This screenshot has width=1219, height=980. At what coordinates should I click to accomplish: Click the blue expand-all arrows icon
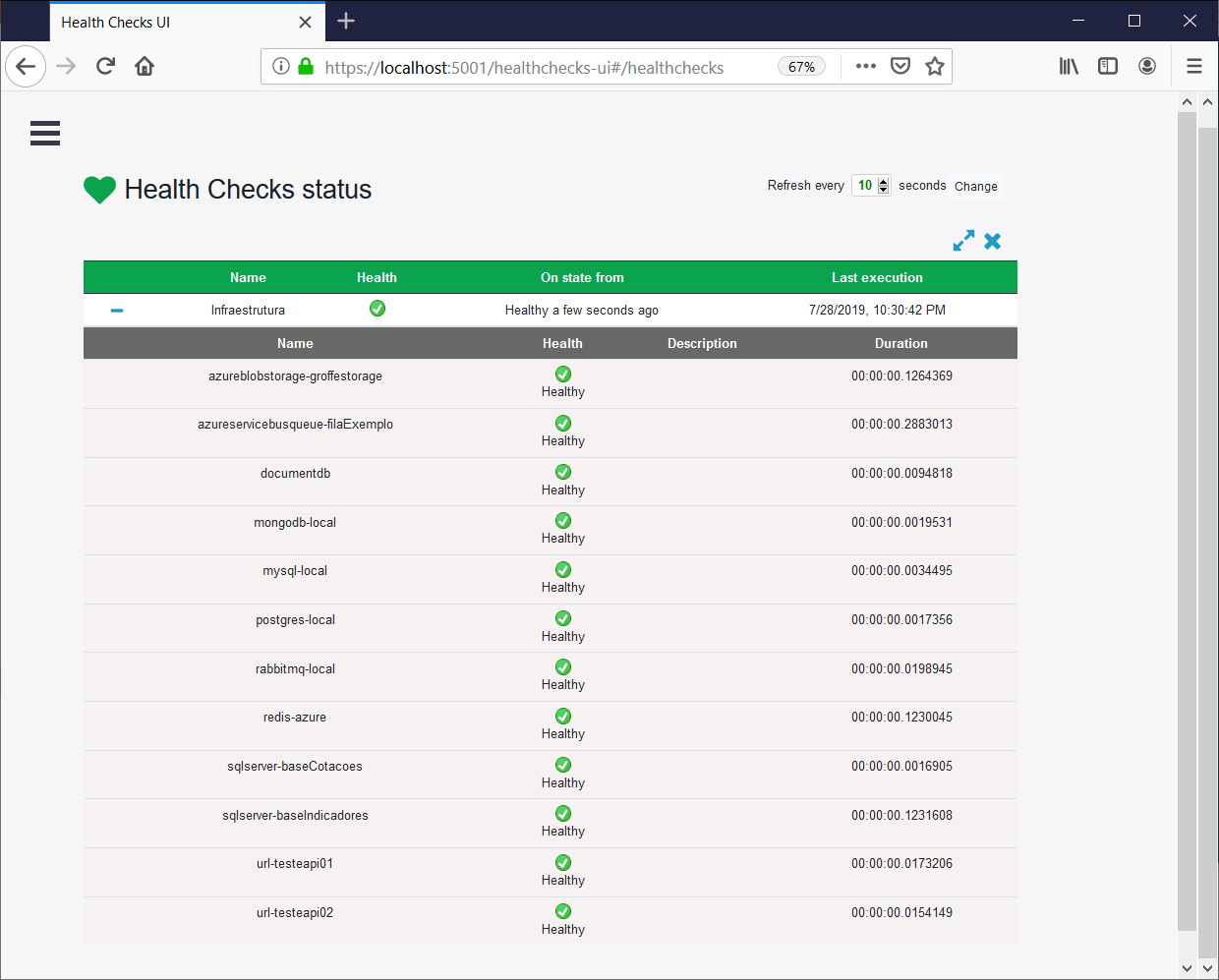pos(963,240)
